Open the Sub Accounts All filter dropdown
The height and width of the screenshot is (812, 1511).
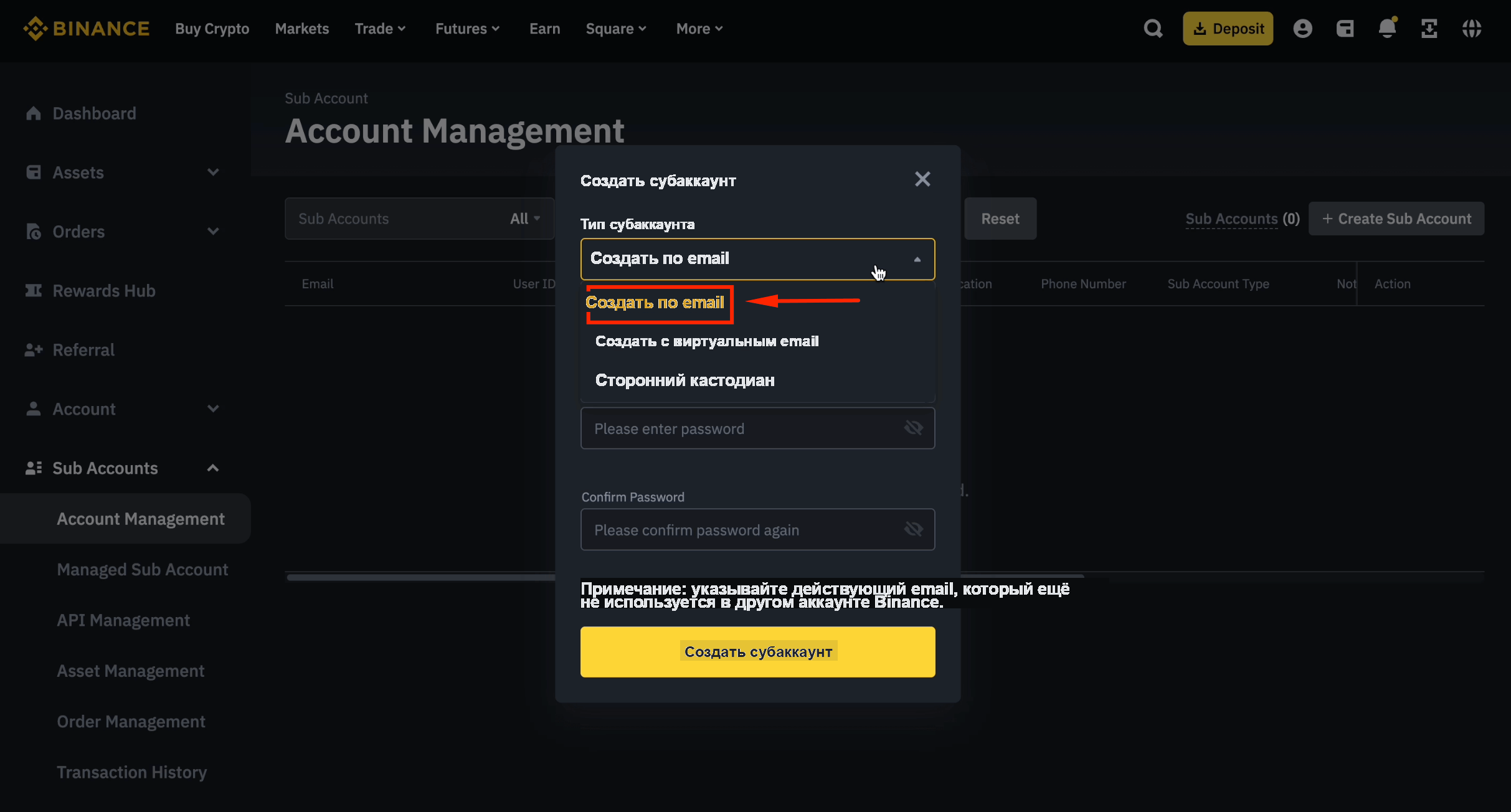[x=525, y=219]
